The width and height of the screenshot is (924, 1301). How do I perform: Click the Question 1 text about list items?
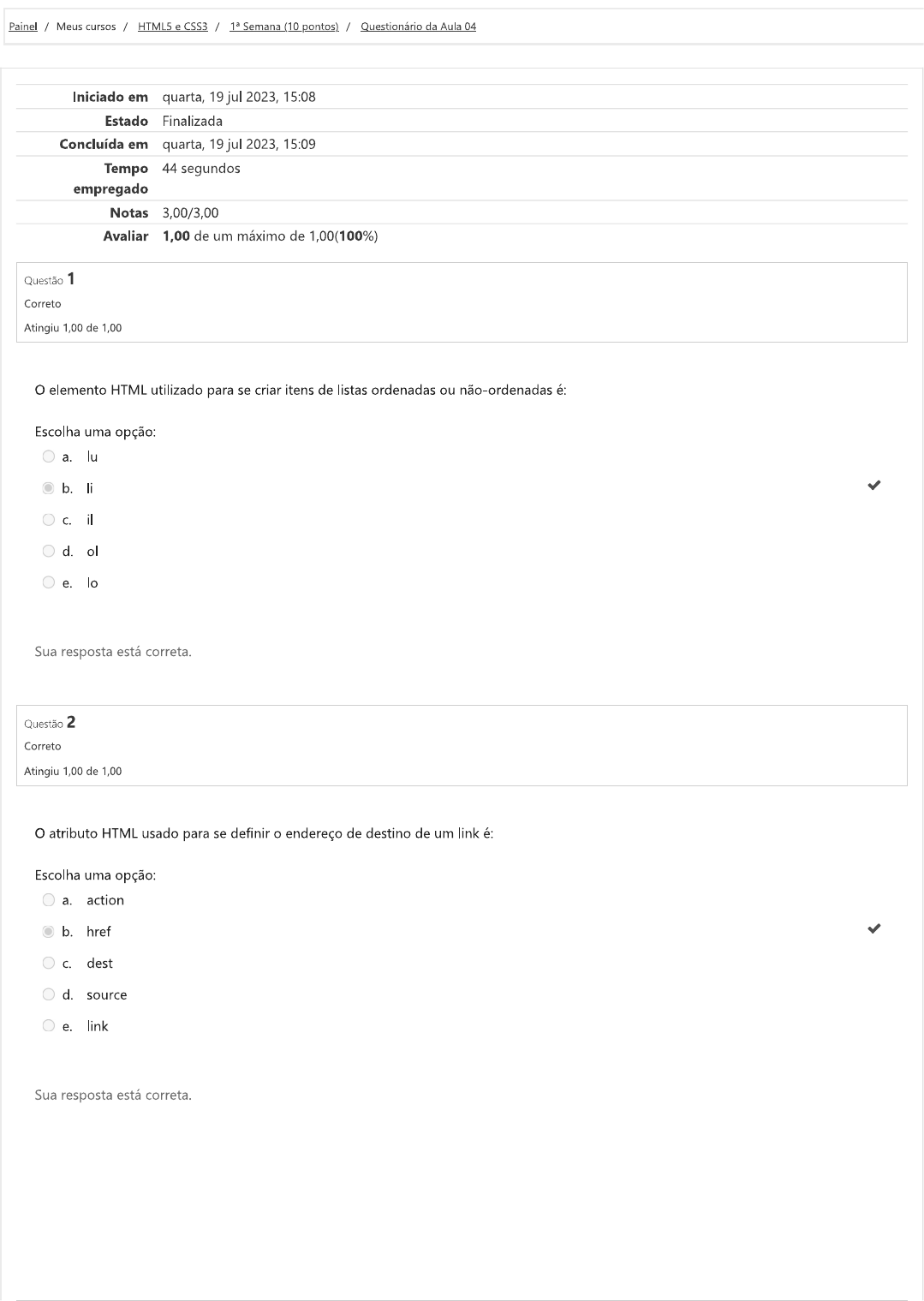[x=300, y=391]
